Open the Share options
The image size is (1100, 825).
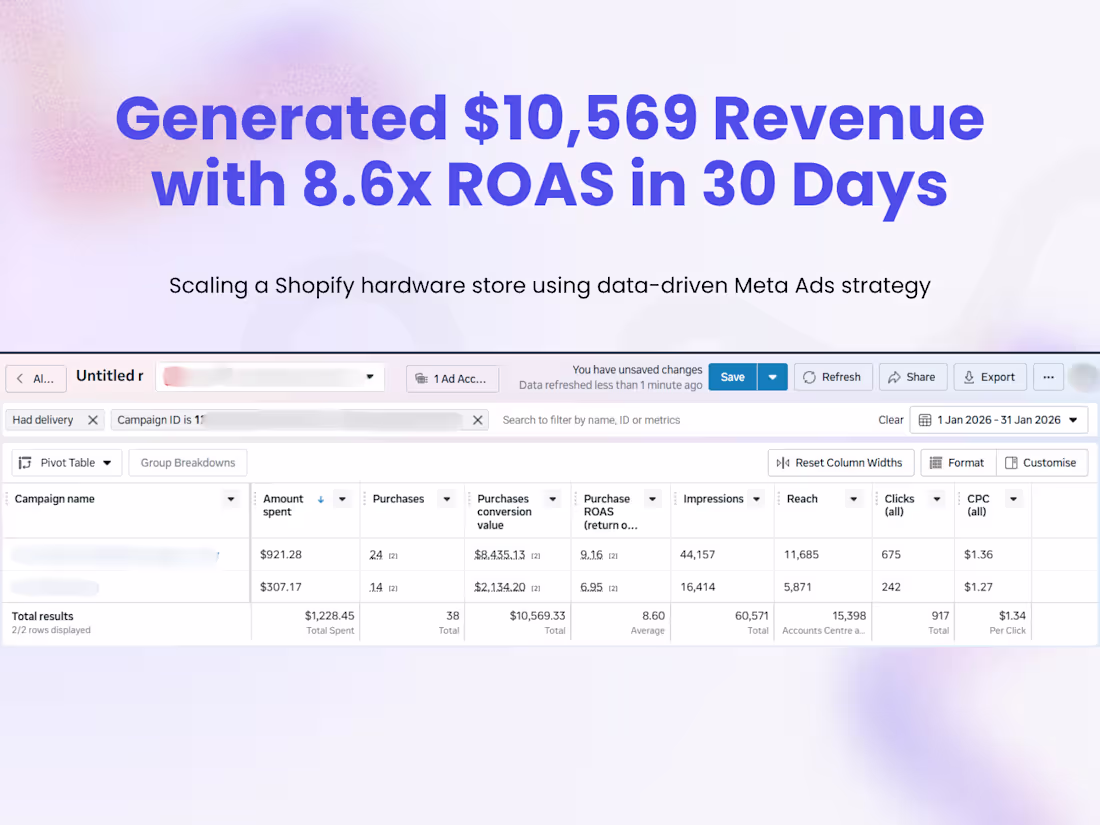click(912, 377)
